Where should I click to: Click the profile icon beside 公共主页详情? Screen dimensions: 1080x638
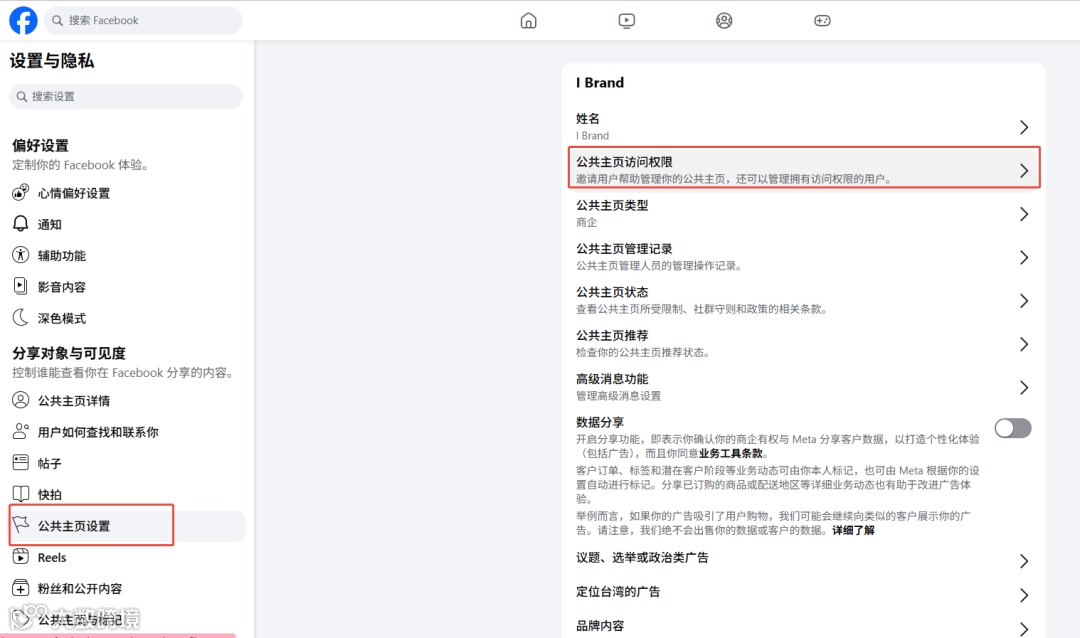(x=21, y=400)
